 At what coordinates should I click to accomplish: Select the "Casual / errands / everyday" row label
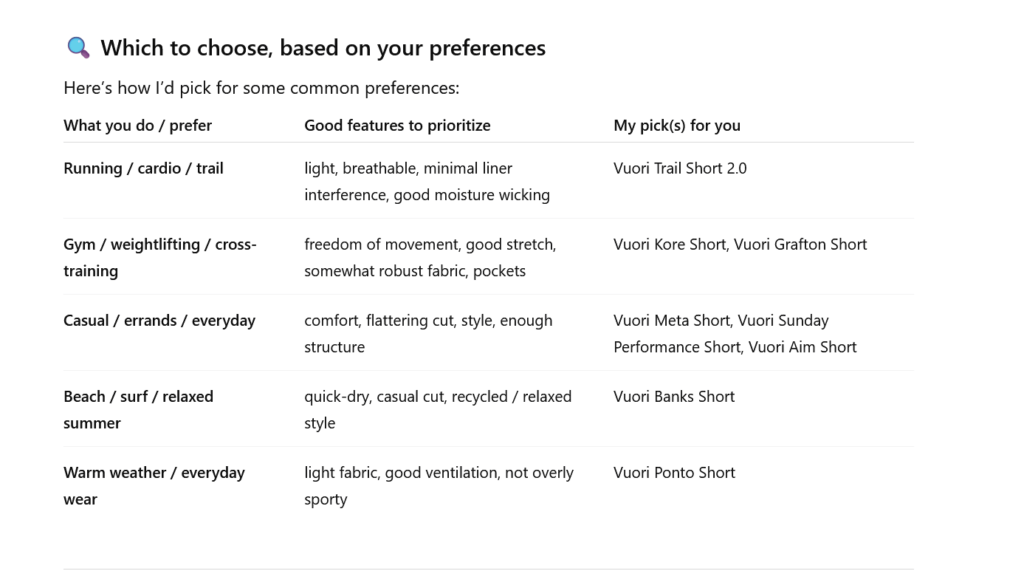click(159, 320)
